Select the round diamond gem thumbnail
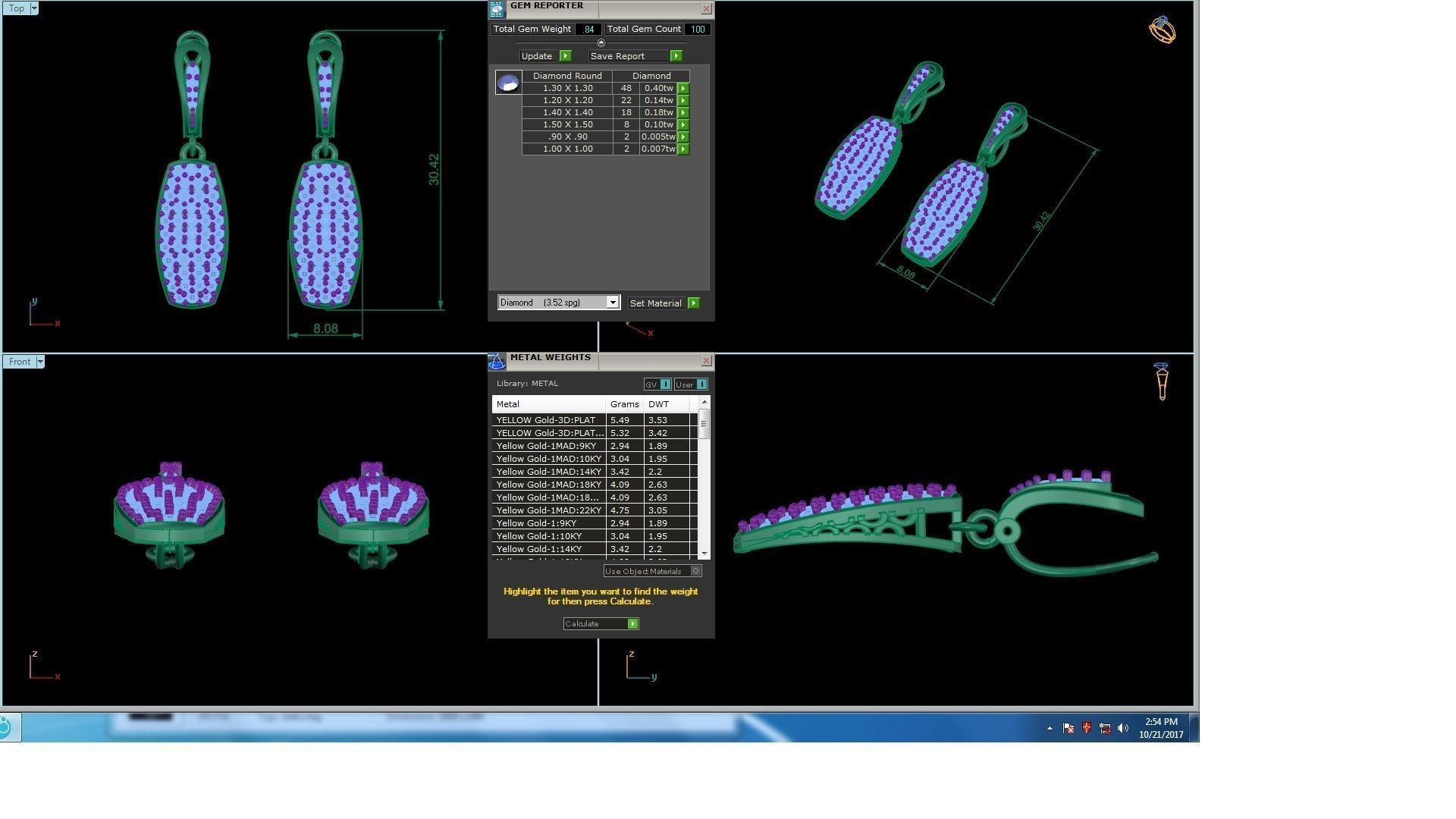Viewport: 1456px width, 819px height. (508, 83)
